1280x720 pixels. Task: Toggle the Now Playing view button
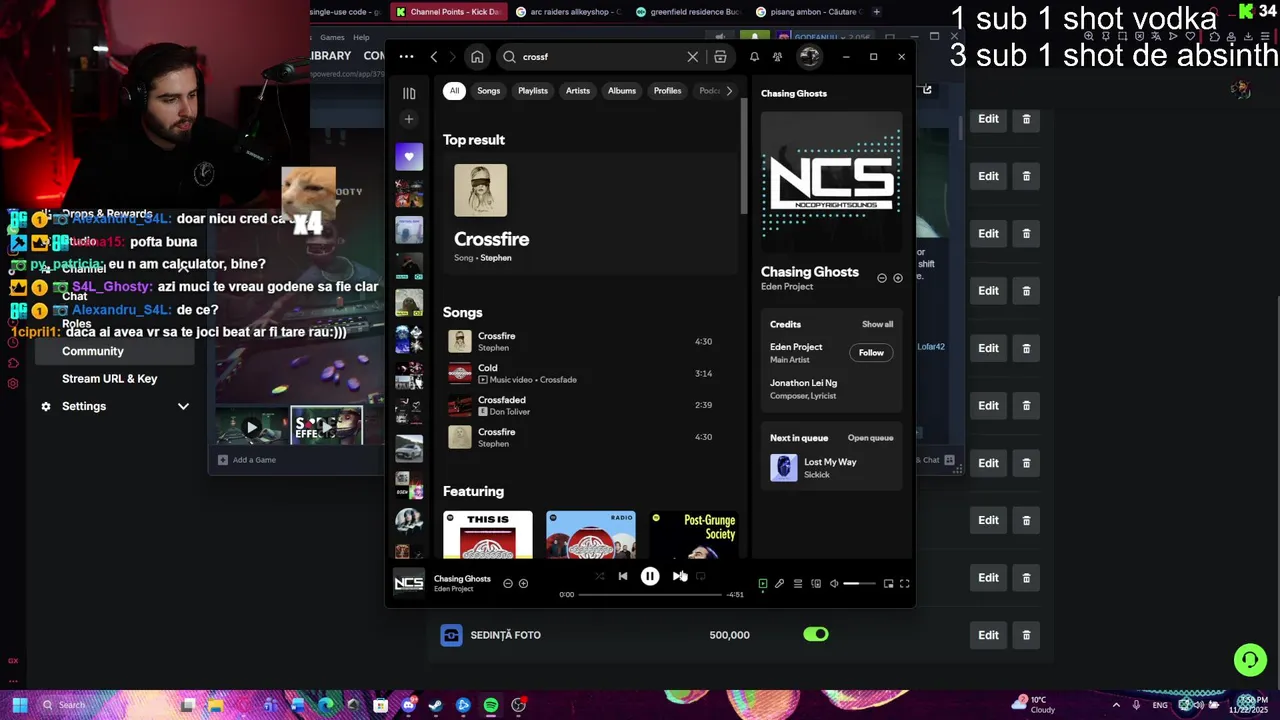762,584
